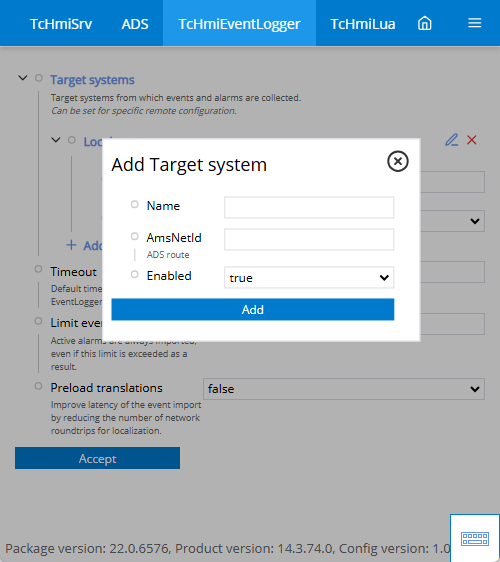
Task: Open the dropdown arrow behind the dialog
Action: point(475,221)
